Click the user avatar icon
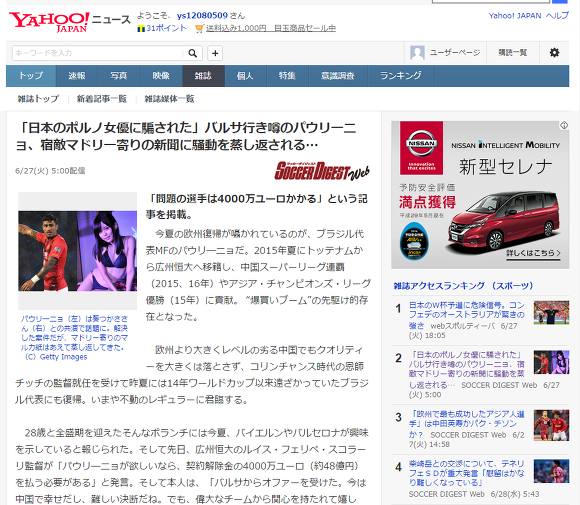Viewport: 580px width, 505px height. (417, 53)
